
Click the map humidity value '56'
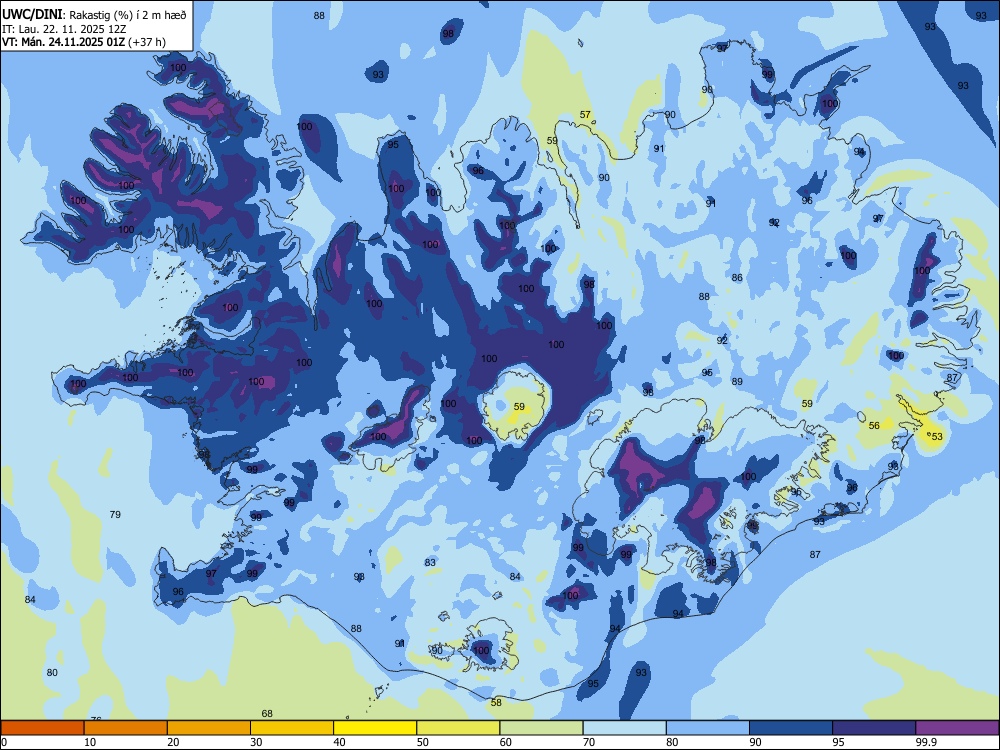(874, 425)
